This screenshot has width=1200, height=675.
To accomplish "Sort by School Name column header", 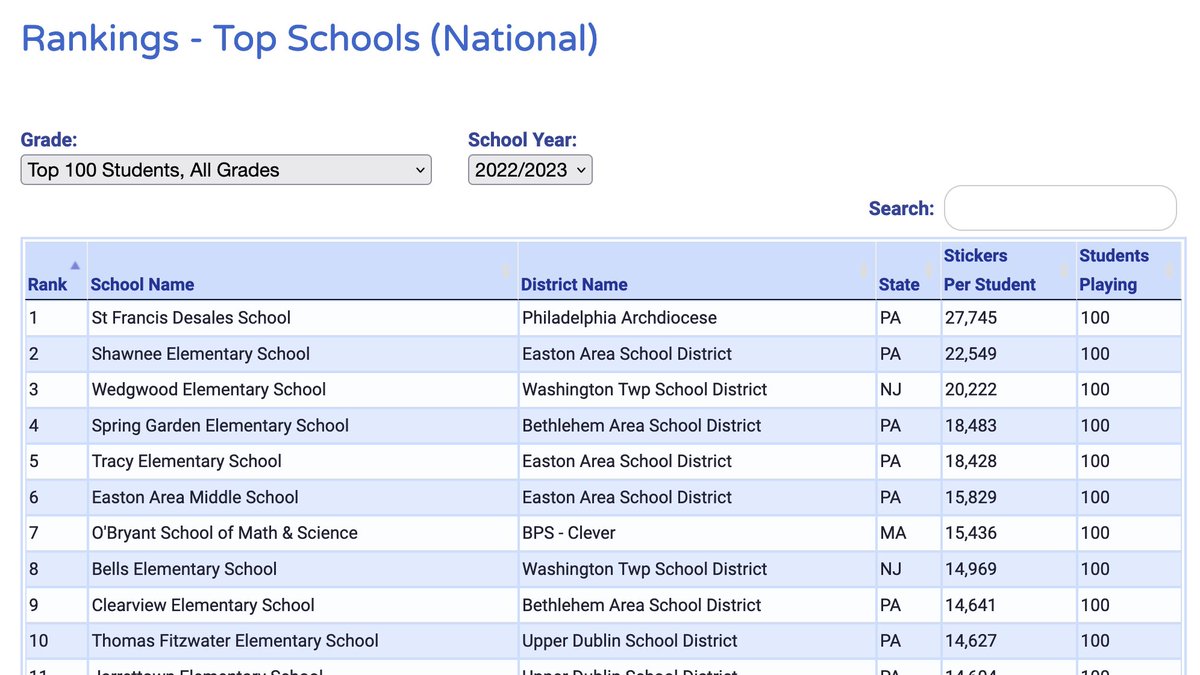I will (302, 270).
